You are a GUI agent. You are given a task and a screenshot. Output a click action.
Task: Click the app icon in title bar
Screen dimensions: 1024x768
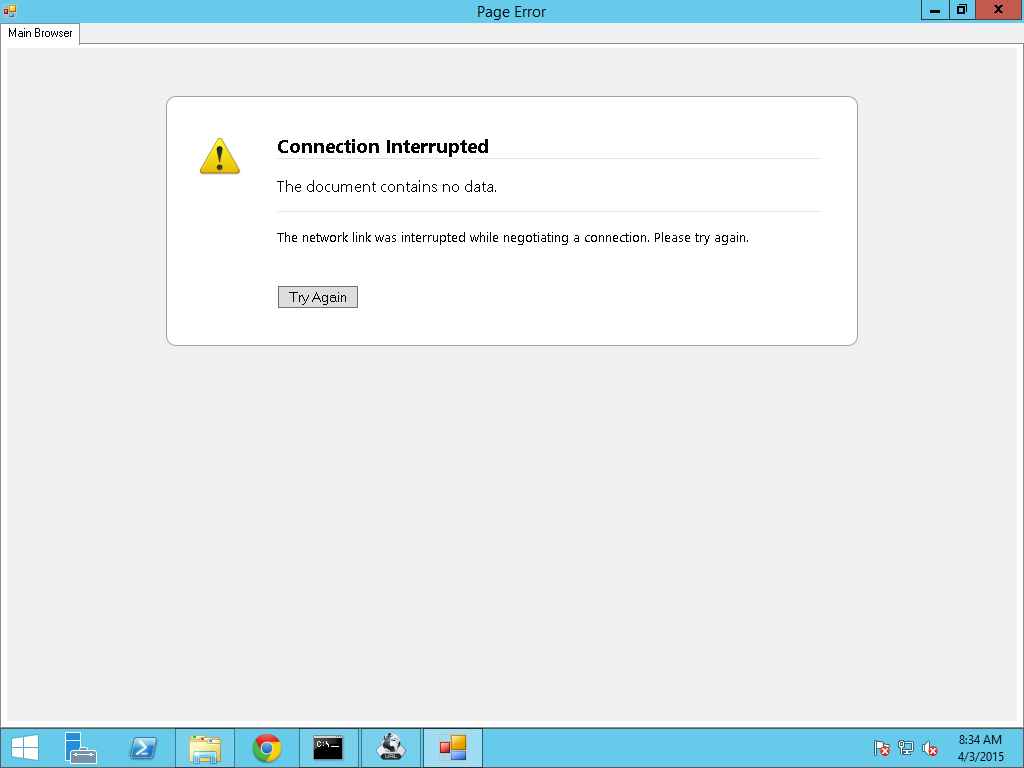pyautogui.click(x=9, y=11)
